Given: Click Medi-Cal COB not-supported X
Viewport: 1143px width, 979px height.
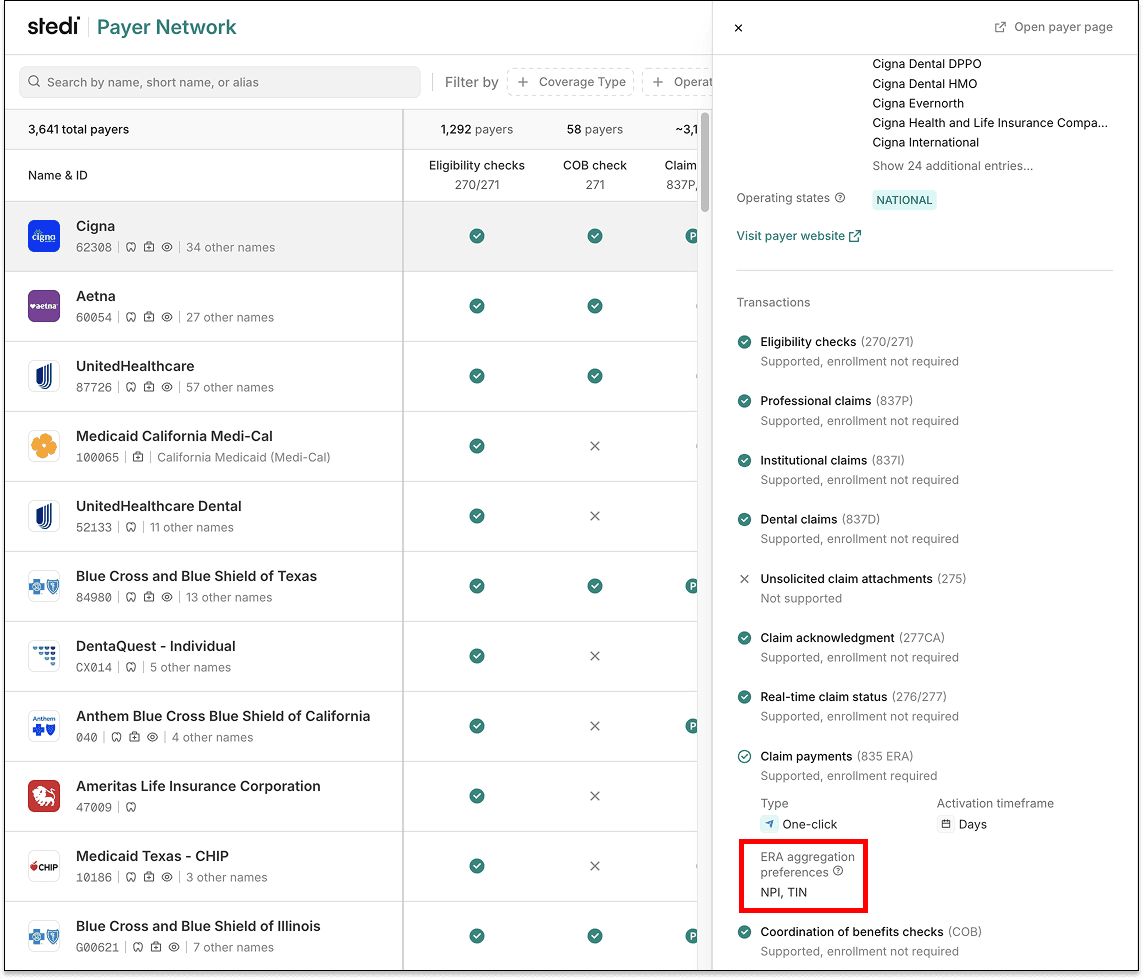Looking at the screenshot, I should tap(595, 446).
